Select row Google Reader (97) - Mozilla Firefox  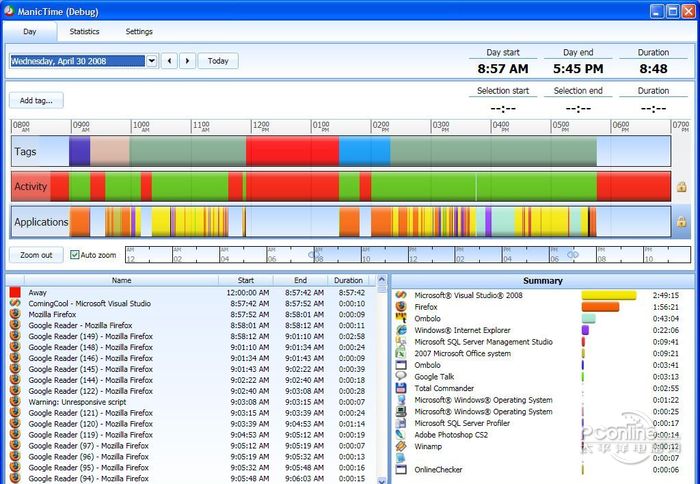pyautogui.click(x=191, y=446)
